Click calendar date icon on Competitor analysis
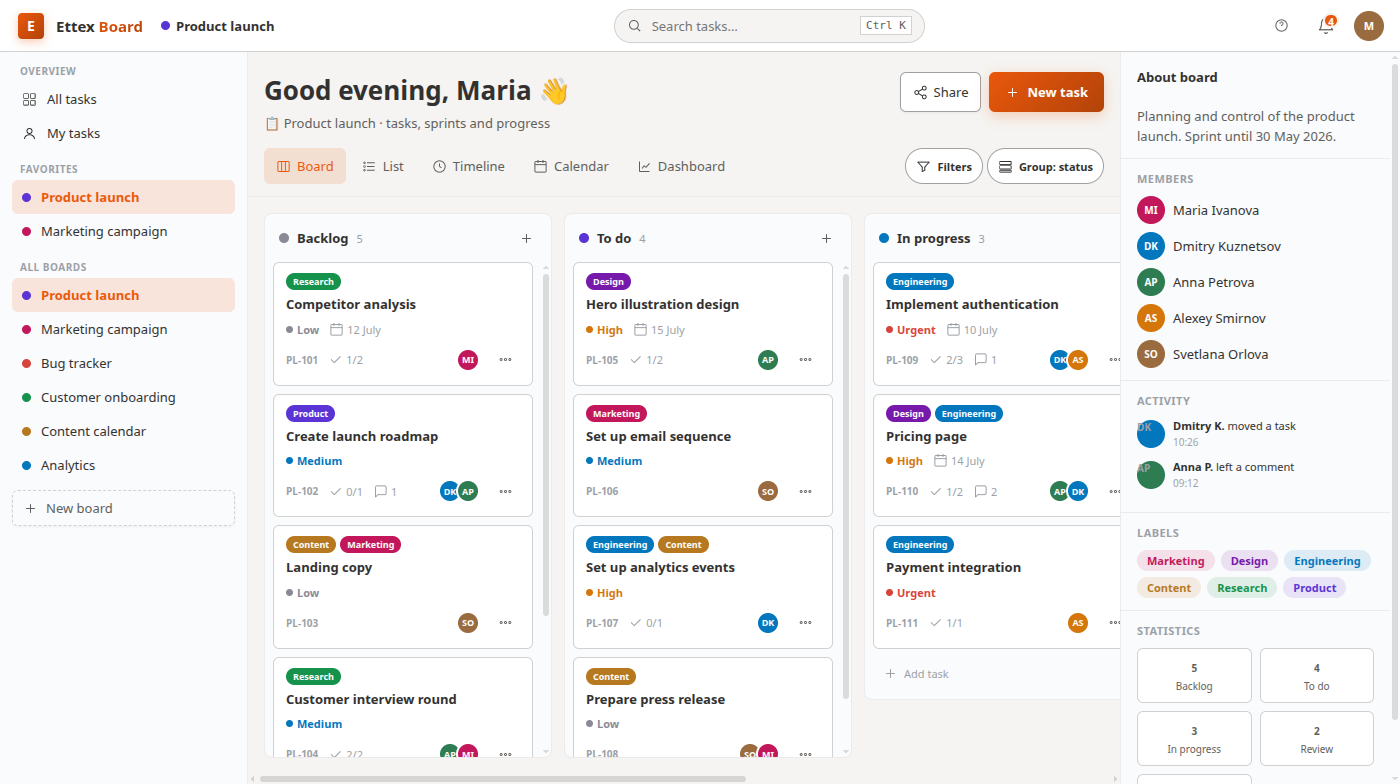The height and width of the screenshot is (784, 1400). click(x=337, y=329)
